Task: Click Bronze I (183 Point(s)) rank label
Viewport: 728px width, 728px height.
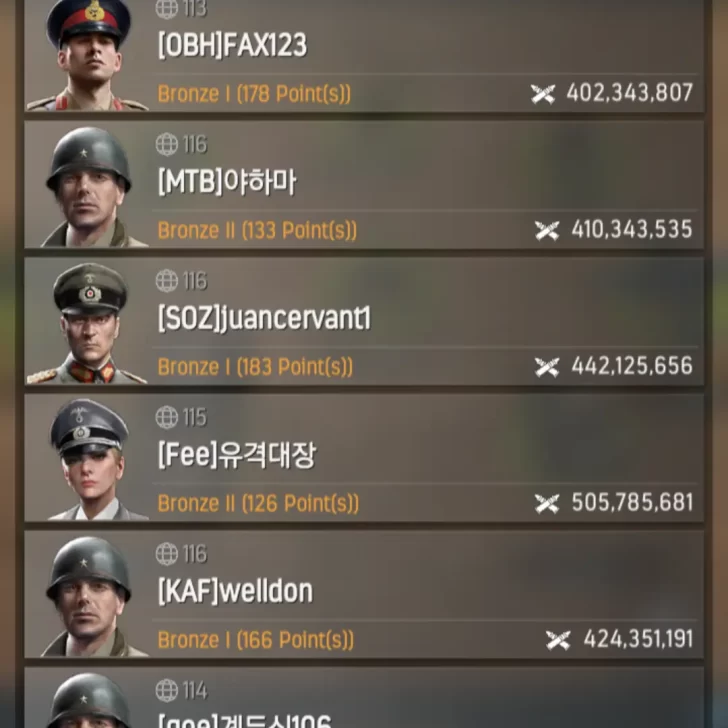Action: tap(255, 367)
